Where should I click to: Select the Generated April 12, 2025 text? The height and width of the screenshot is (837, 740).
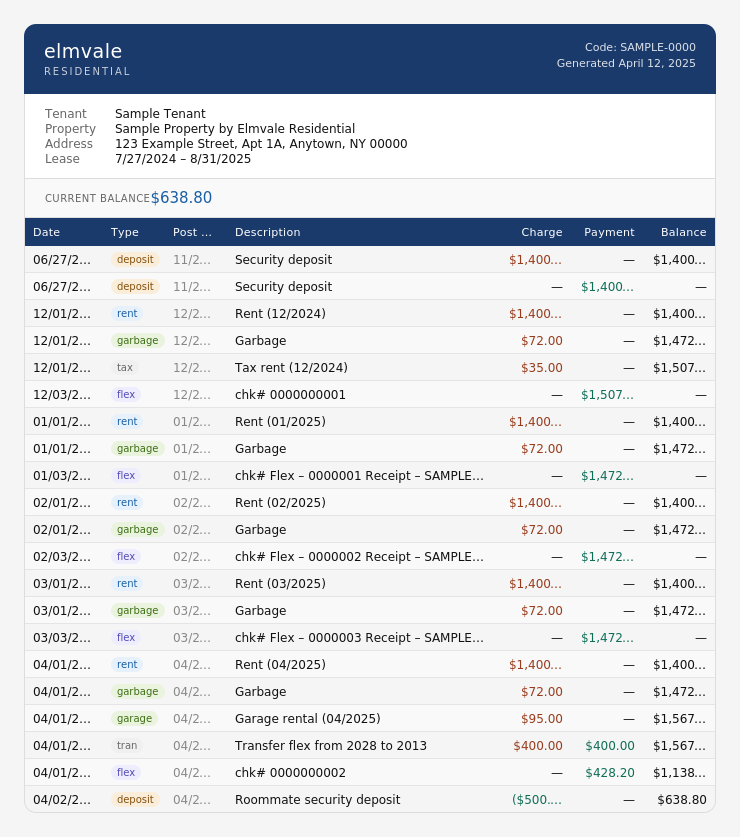pyautogui.click(x=626, y=63)
